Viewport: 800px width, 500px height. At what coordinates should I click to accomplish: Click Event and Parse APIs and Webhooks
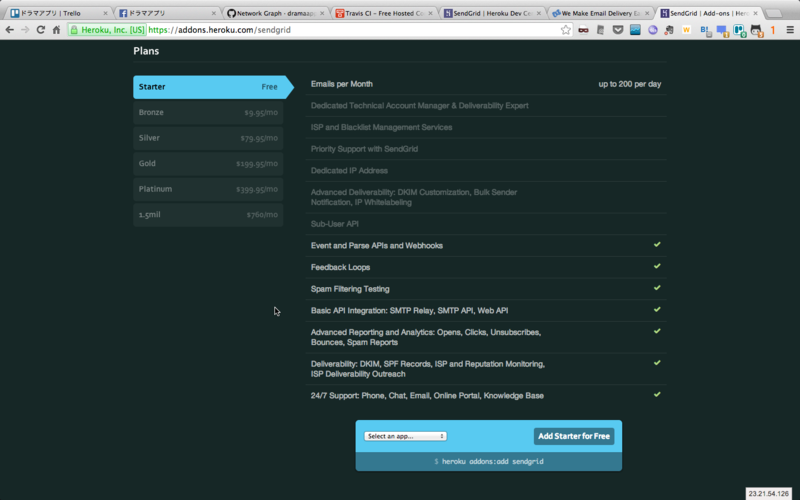(x=486, y=245)
